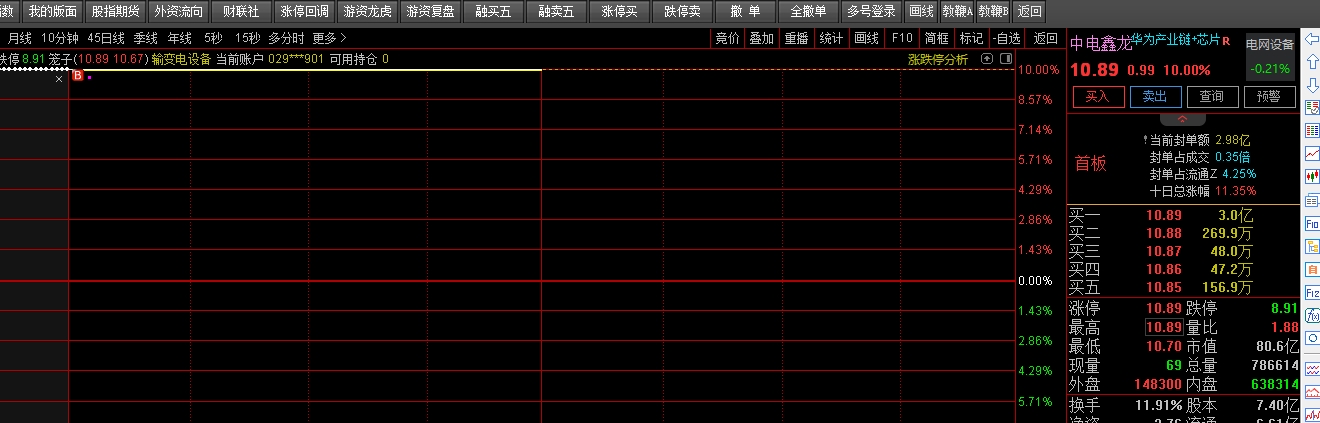Image resolution: width=1320 pixels, height=423 pixels.
Task: Click the red 买入 buy button
Action: pos(1097,97)
